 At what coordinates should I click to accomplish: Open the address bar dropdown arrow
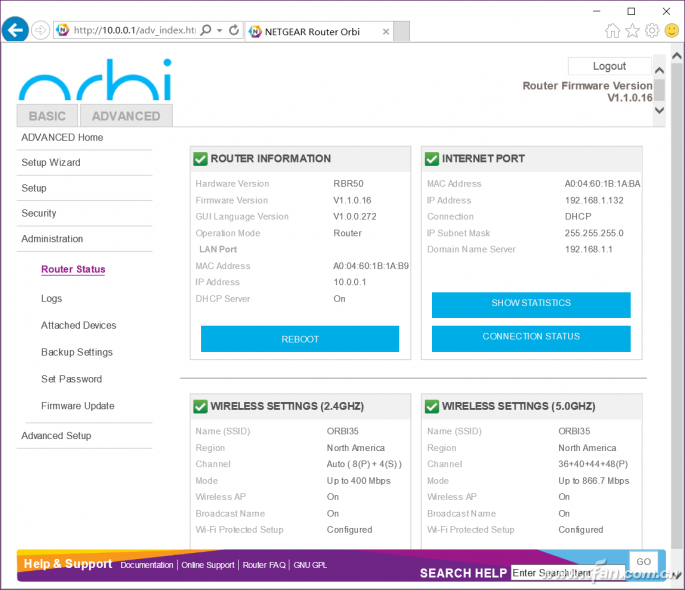(220, 30)
